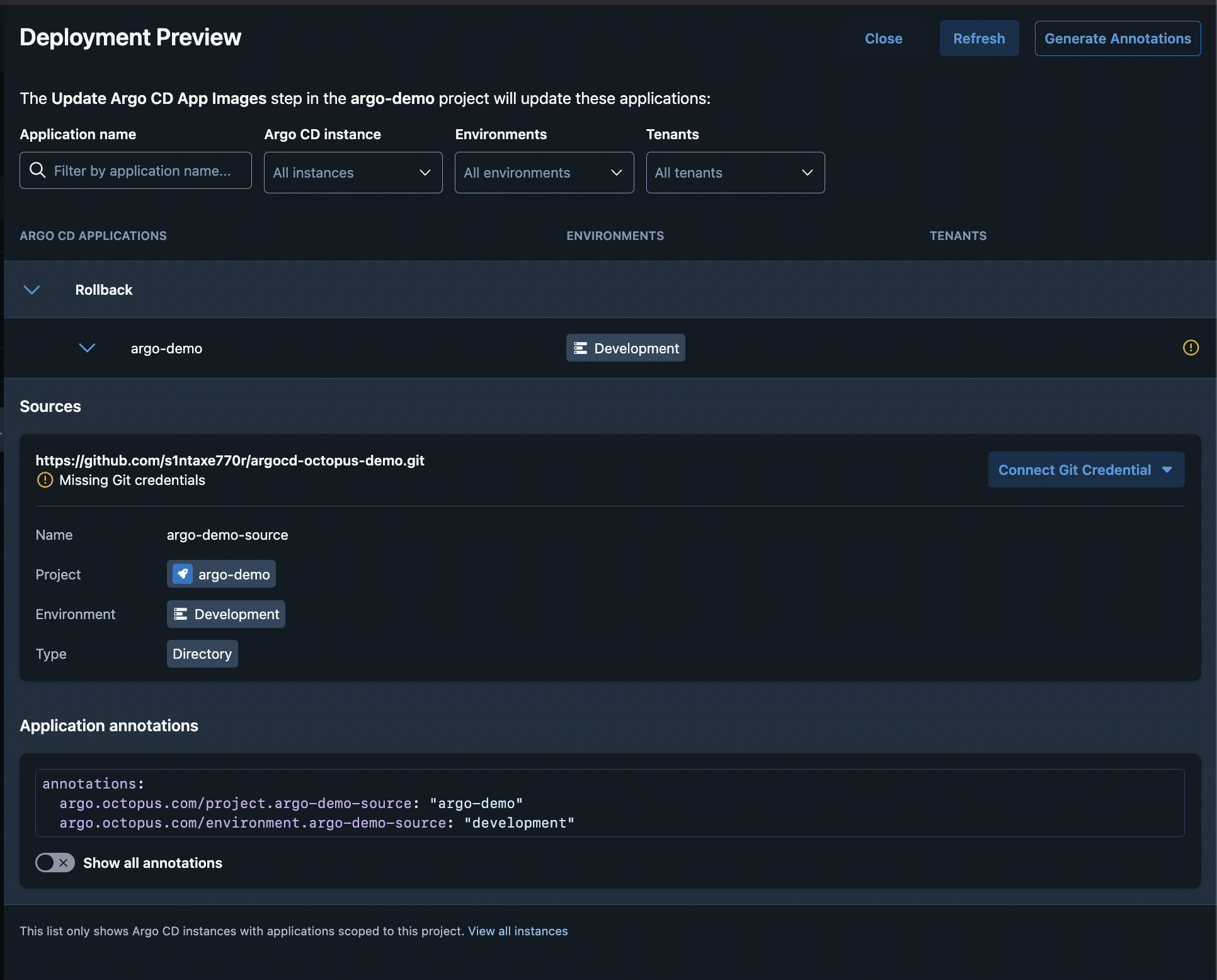Viewport: 1217px width, 980px height.
Task: Open the All tenants dropdown
Action: point(735,173)
